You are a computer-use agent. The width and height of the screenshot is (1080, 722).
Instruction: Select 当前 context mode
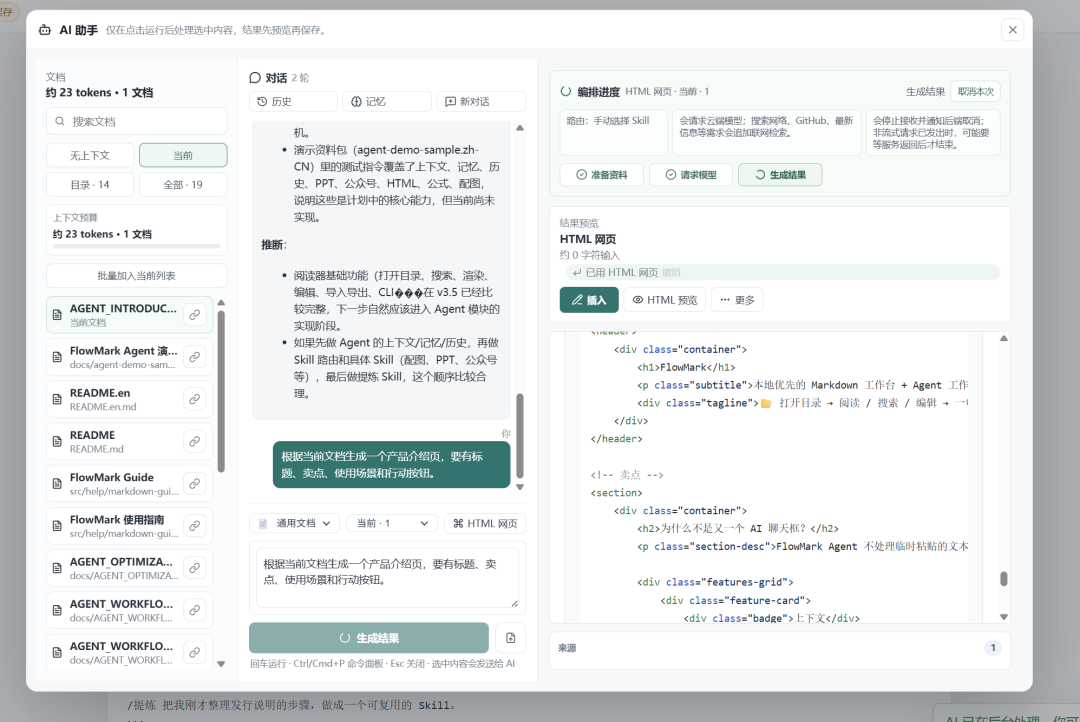(183, 155)
